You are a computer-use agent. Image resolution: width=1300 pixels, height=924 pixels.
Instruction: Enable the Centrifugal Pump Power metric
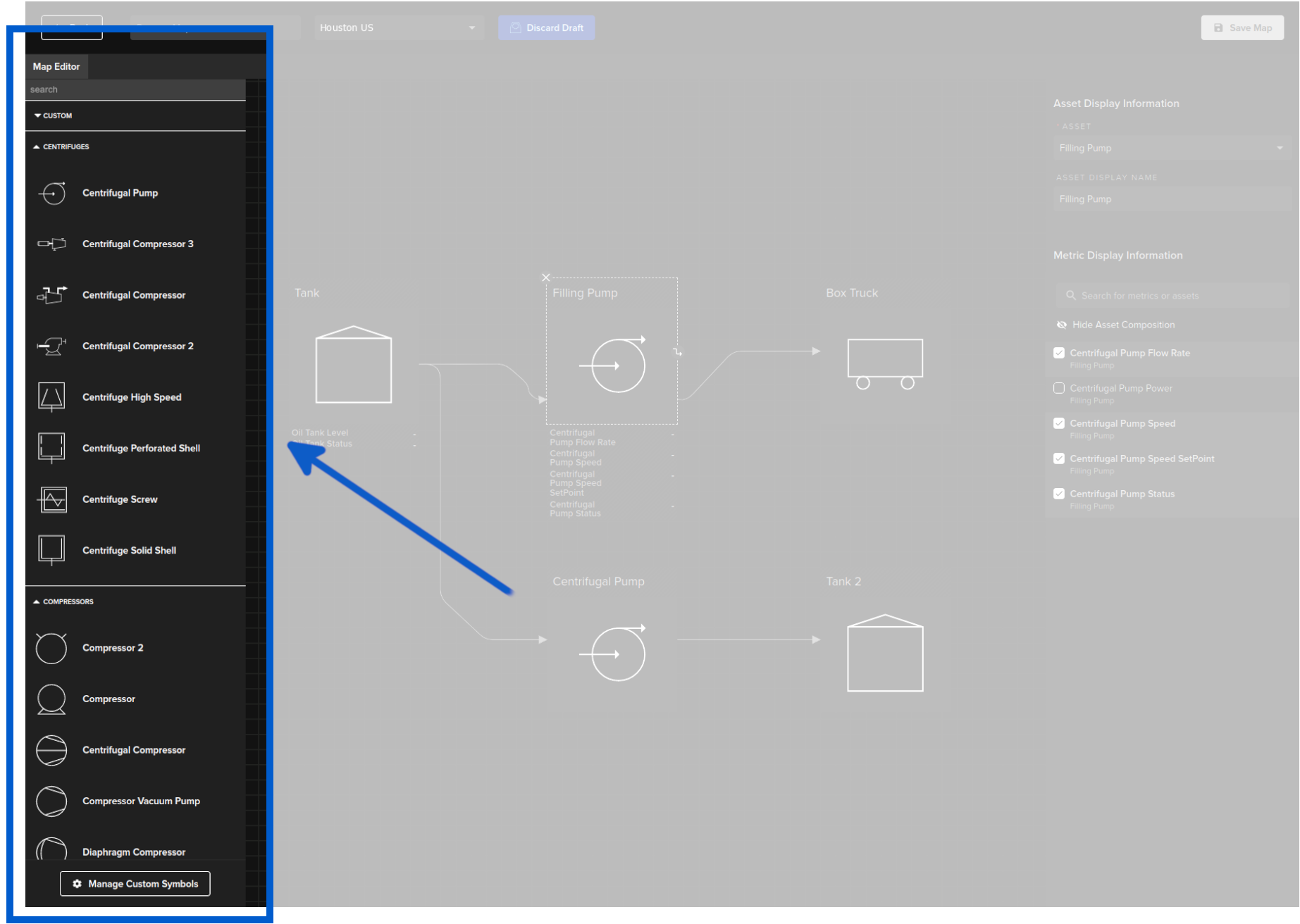pyautogui.click(x=1059, y=387)
